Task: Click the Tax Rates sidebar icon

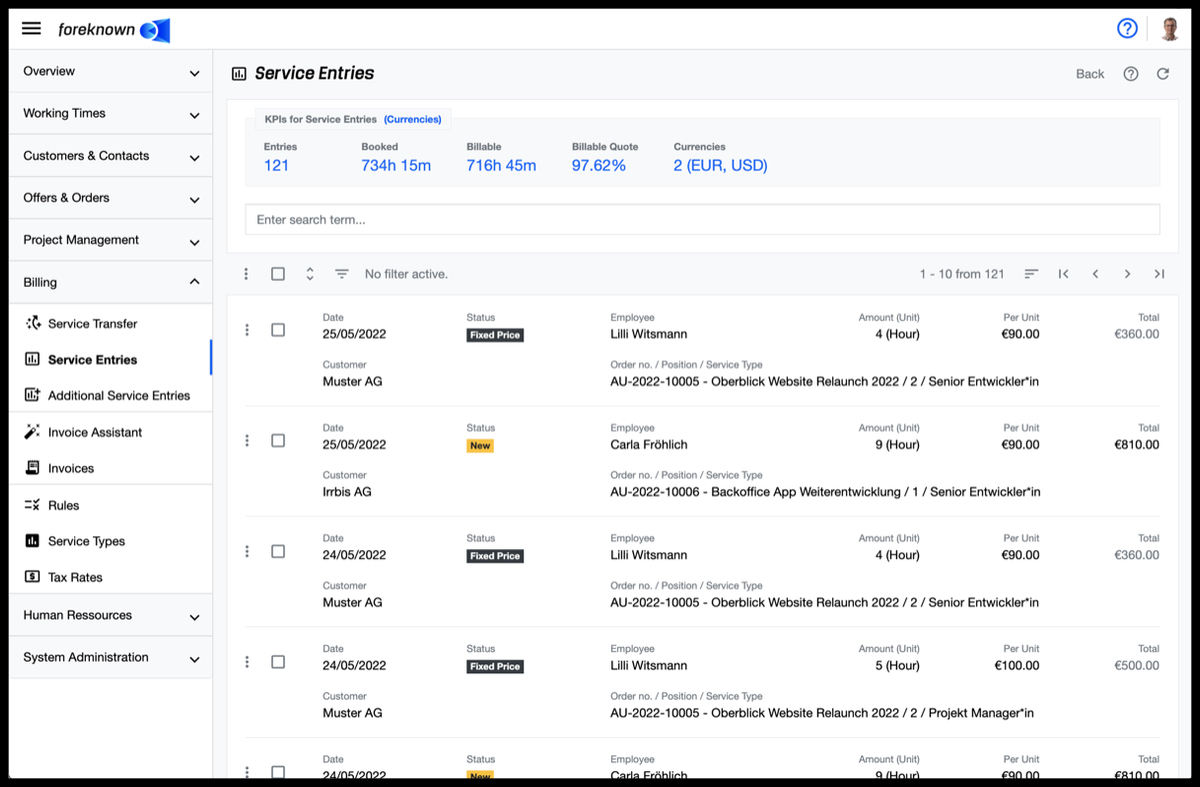Action: tap(32, 577)
